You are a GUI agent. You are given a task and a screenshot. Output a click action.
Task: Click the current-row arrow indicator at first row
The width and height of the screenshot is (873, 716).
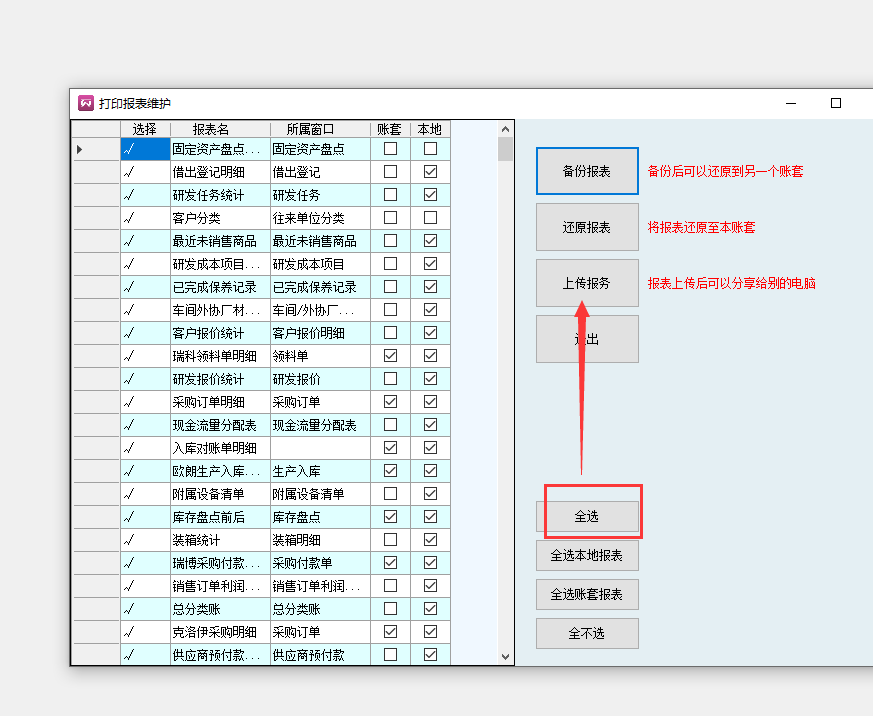pyautogui.click(x=80, y=149)
